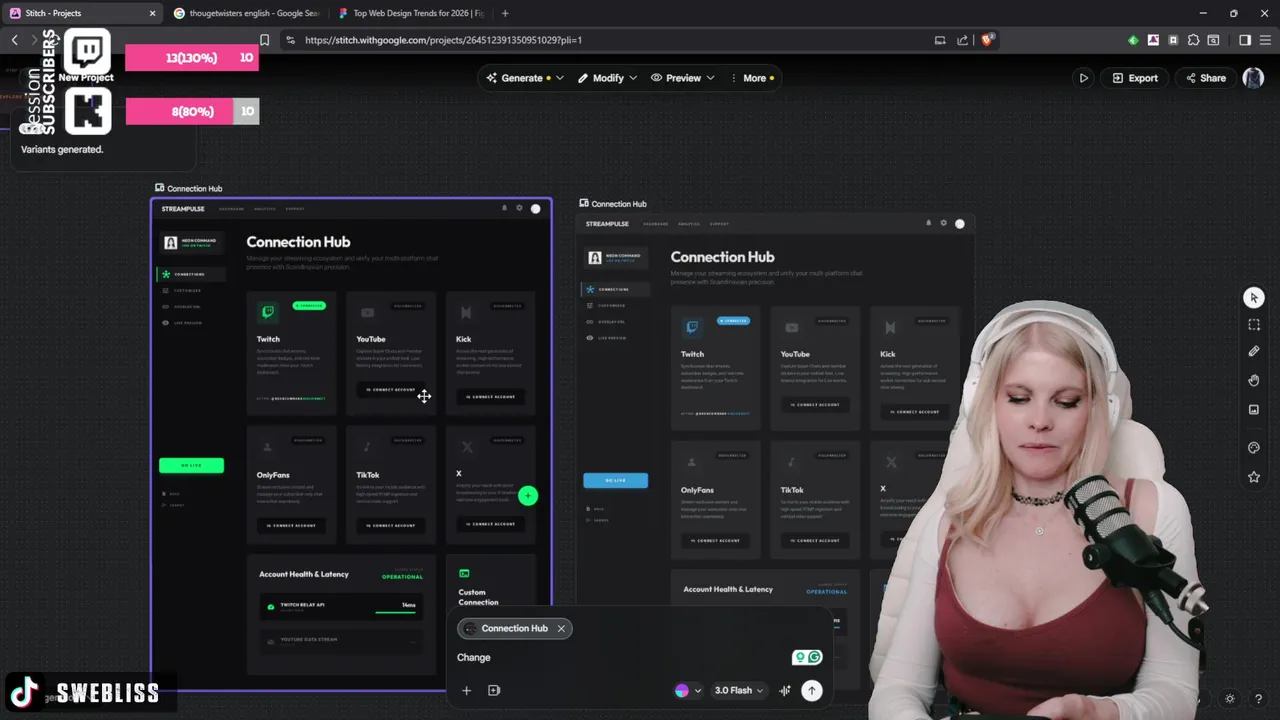Click the bookmark icon by address bar
This screenshot has height=720, width=1280.
point(264,40)
